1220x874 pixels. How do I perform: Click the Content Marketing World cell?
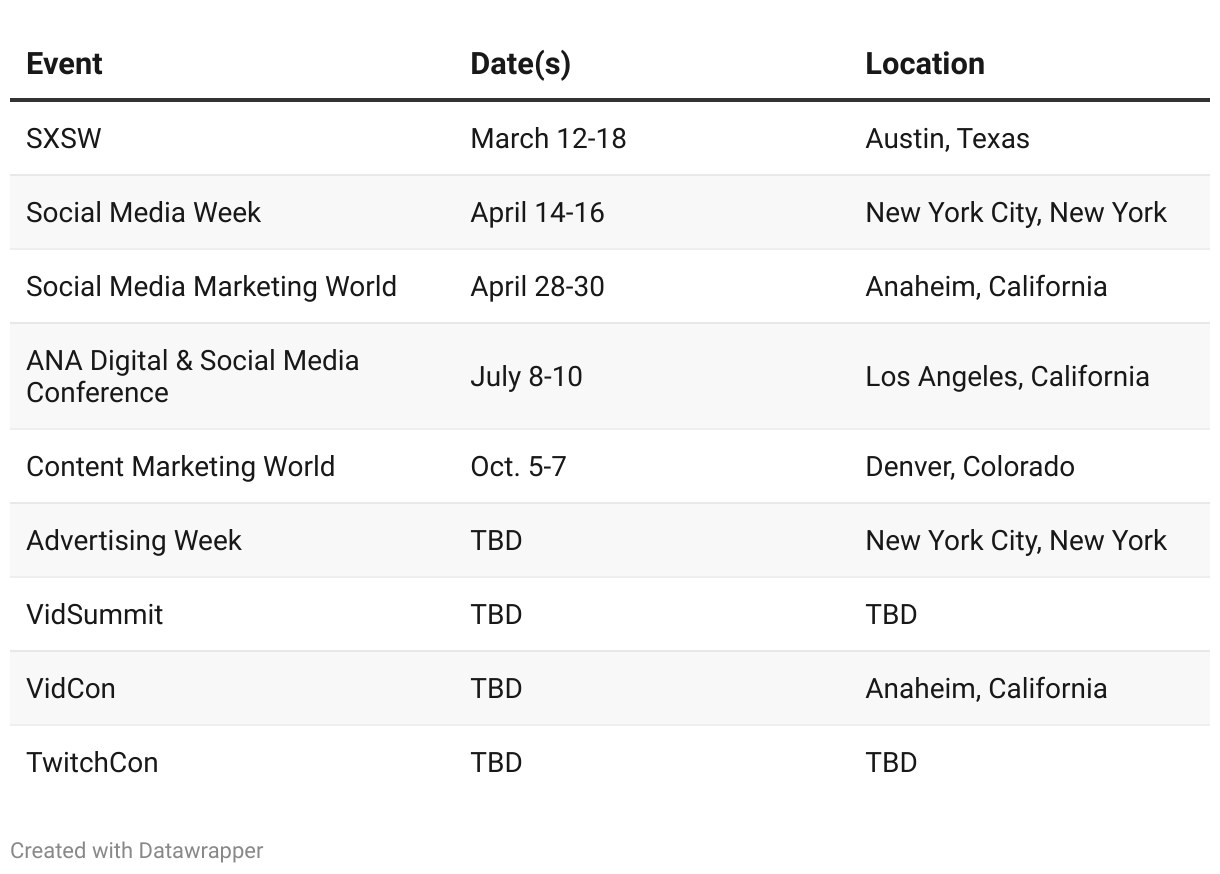pos(180,466)
